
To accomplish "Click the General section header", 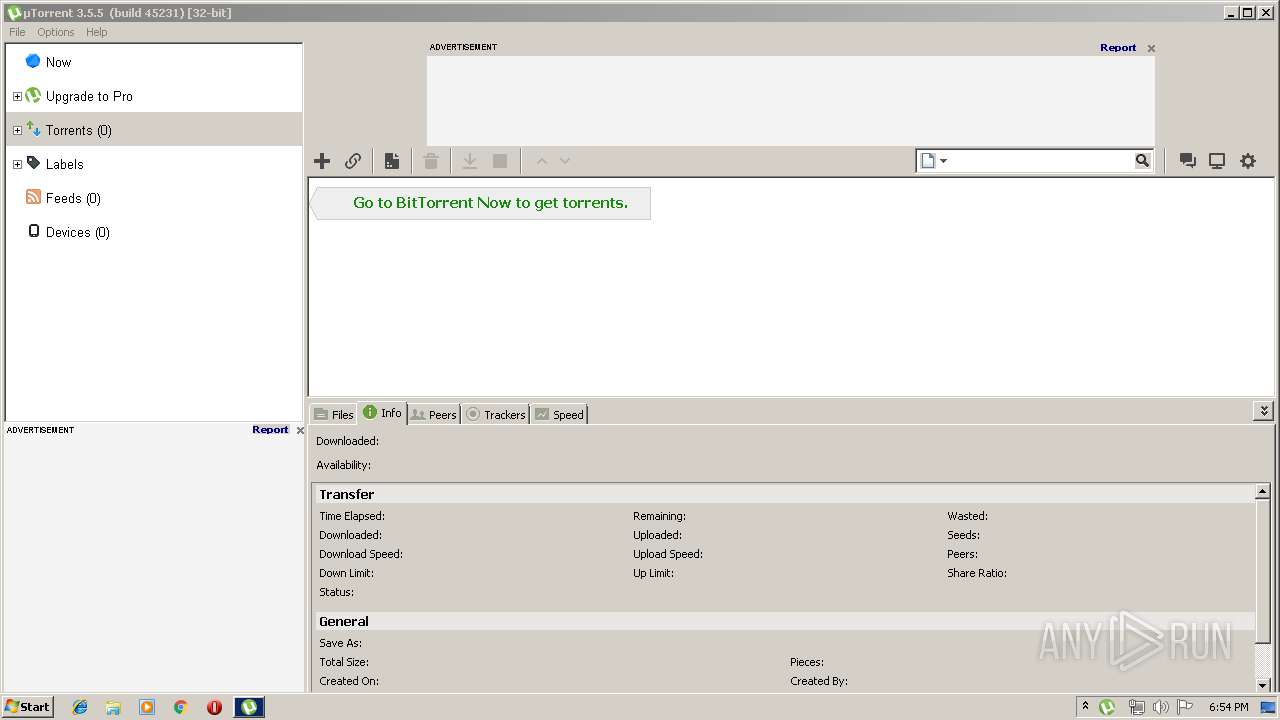I will [784, 621].
